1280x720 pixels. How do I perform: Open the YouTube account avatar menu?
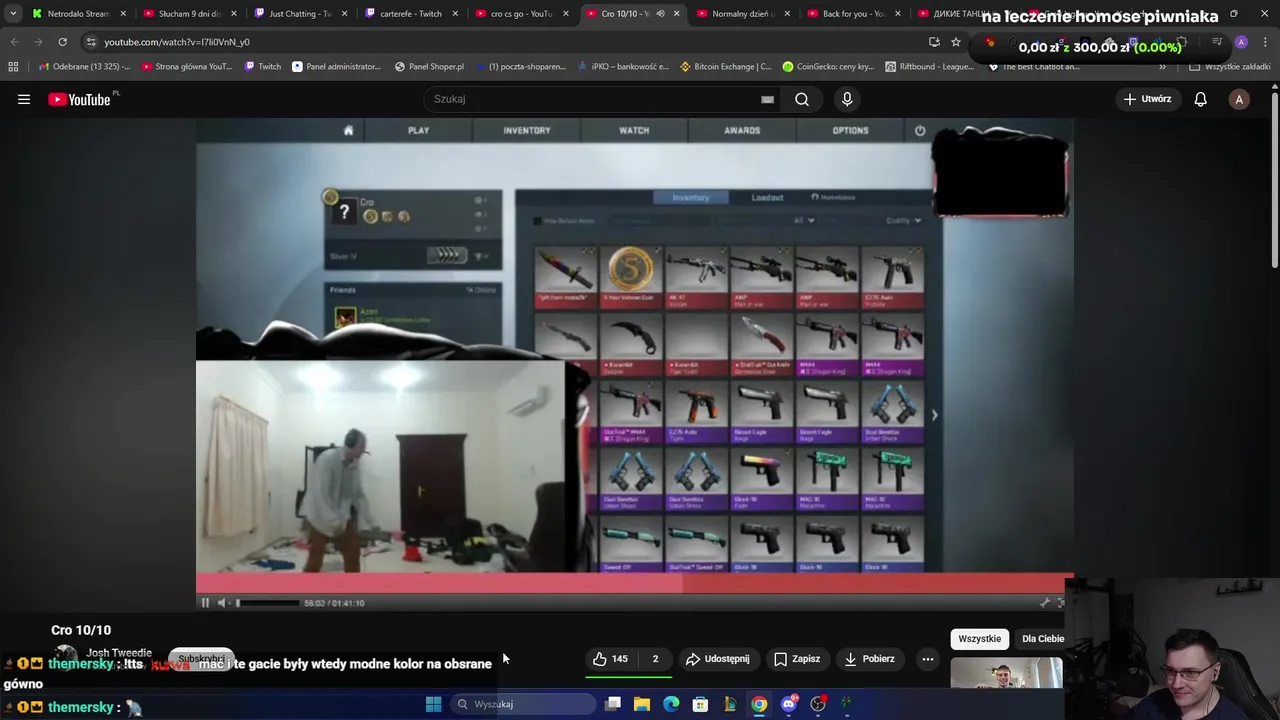coord(1239,99)
